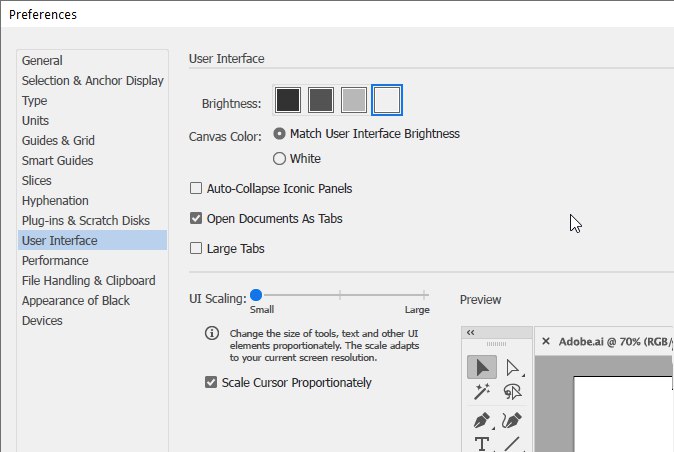Image resolution: width=674 pixels, height=452 pixels.
Task: Select the Pen tool in preview toolbar
Action: 482,420
